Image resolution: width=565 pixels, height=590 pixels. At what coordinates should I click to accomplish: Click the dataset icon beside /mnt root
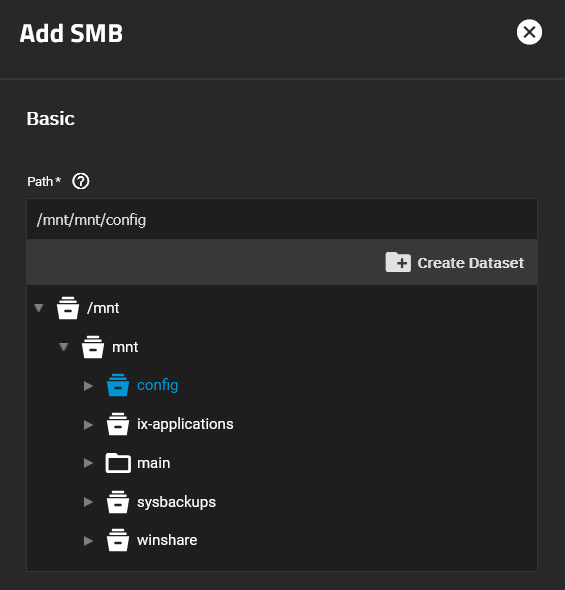[68, 308]
